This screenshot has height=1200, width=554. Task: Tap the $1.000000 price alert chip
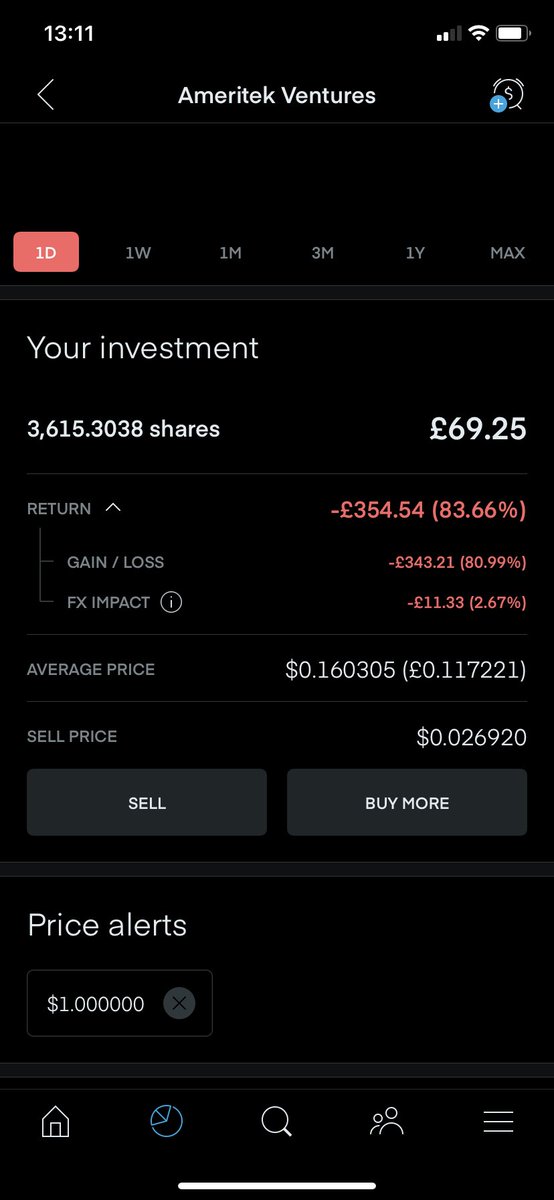120,1003
